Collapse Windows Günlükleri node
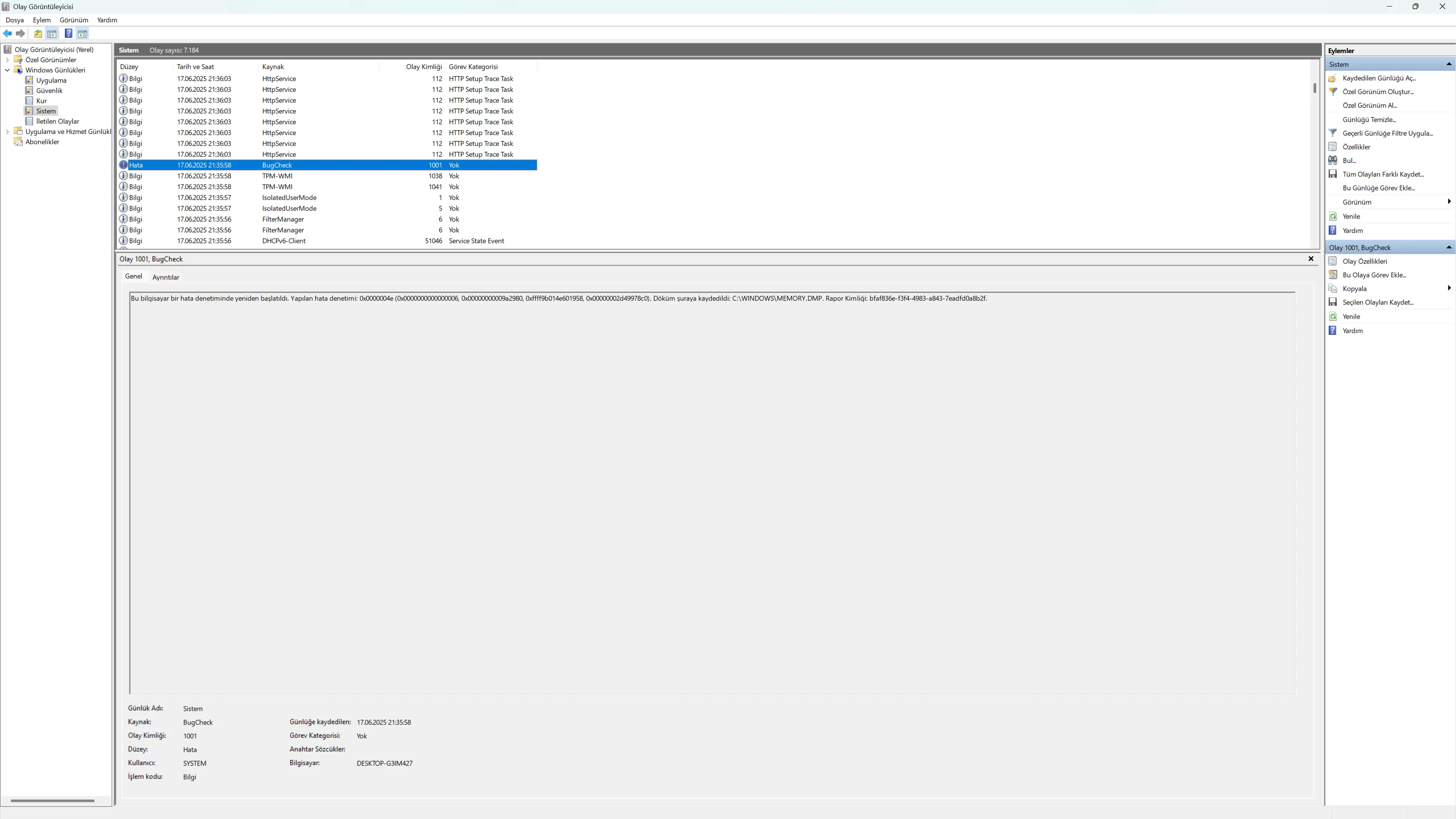Image resolution: width=1456 pixels, height=819 pixels. click(x=7, y=70)
